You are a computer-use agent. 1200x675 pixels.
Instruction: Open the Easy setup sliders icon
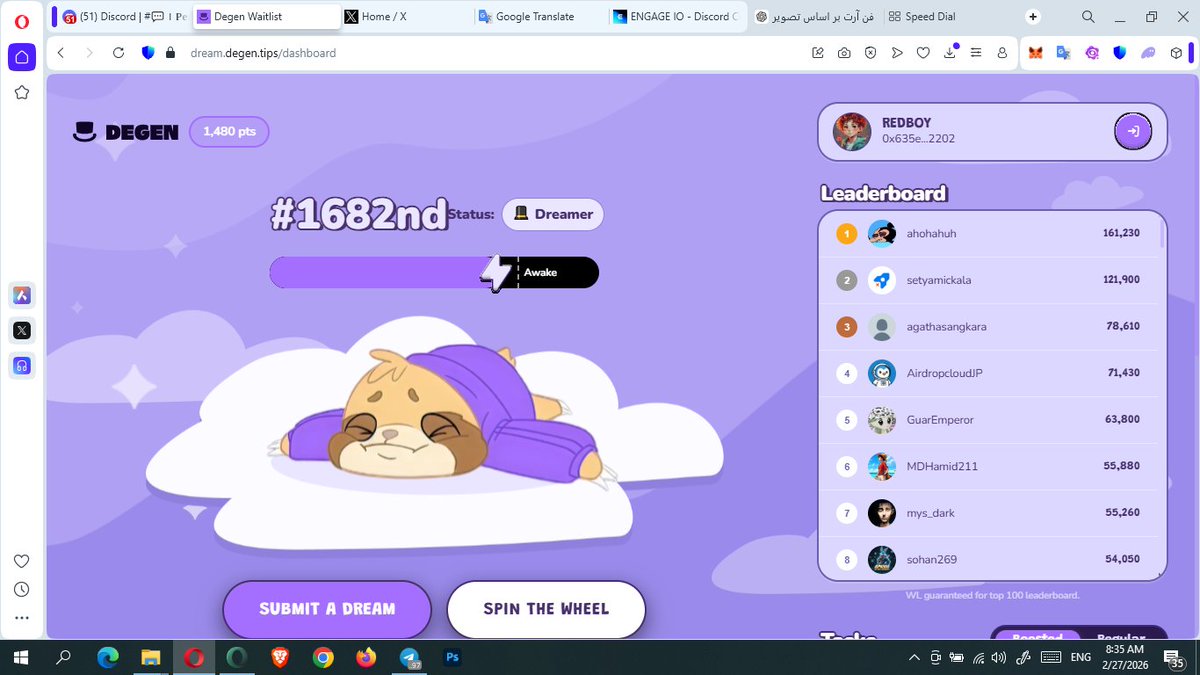[976, 53]
